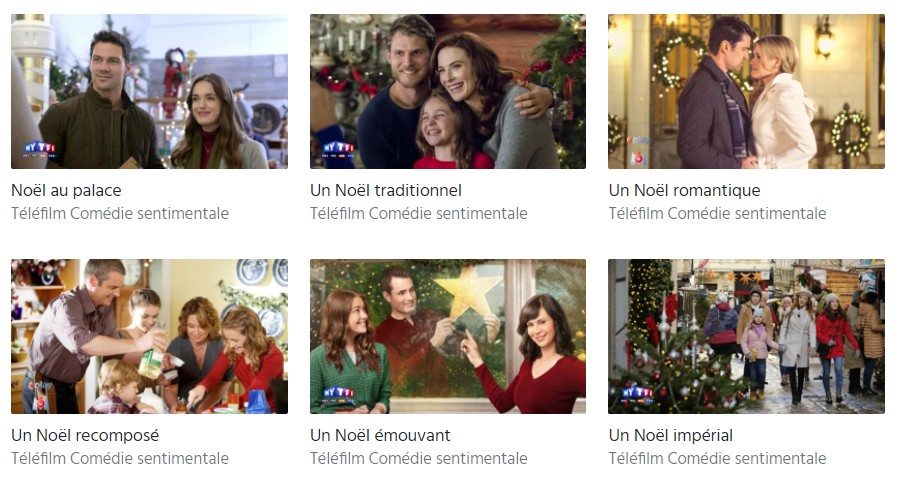Open the Un Noël impérial thumbnail image

pyautogui.click(x=746, y=337)
